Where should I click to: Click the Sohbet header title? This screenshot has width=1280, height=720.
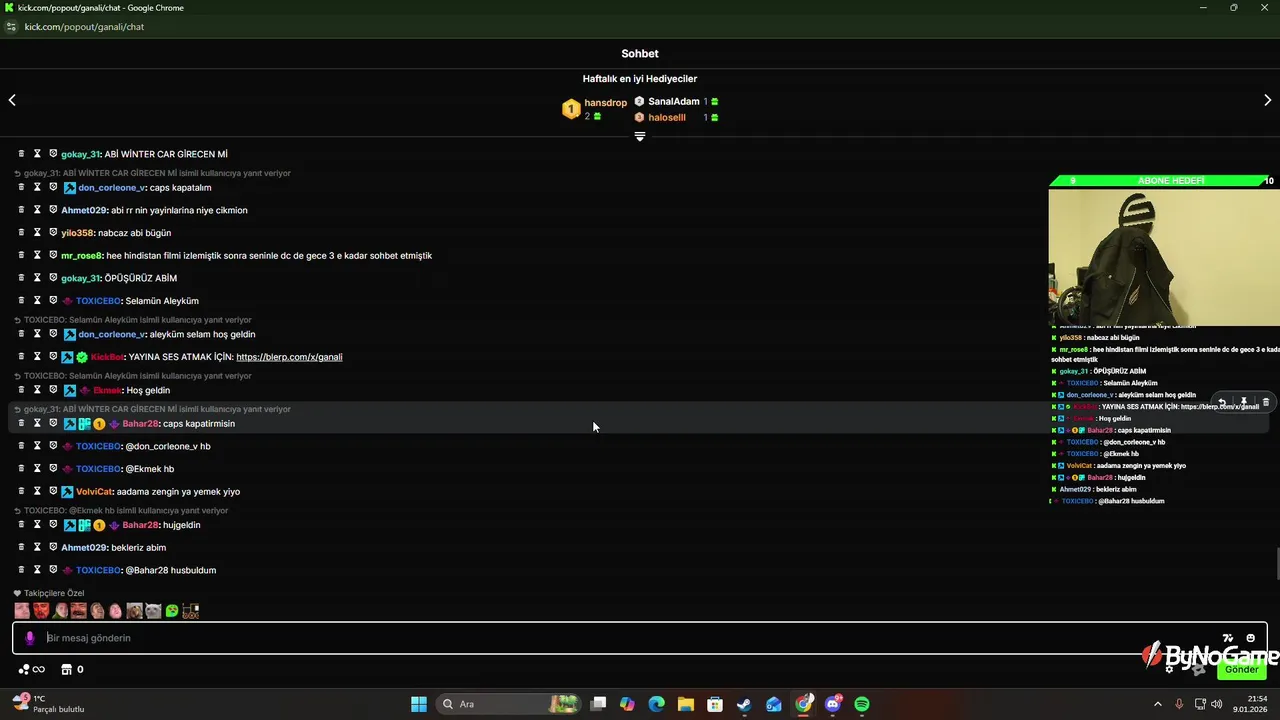(640, 54)
